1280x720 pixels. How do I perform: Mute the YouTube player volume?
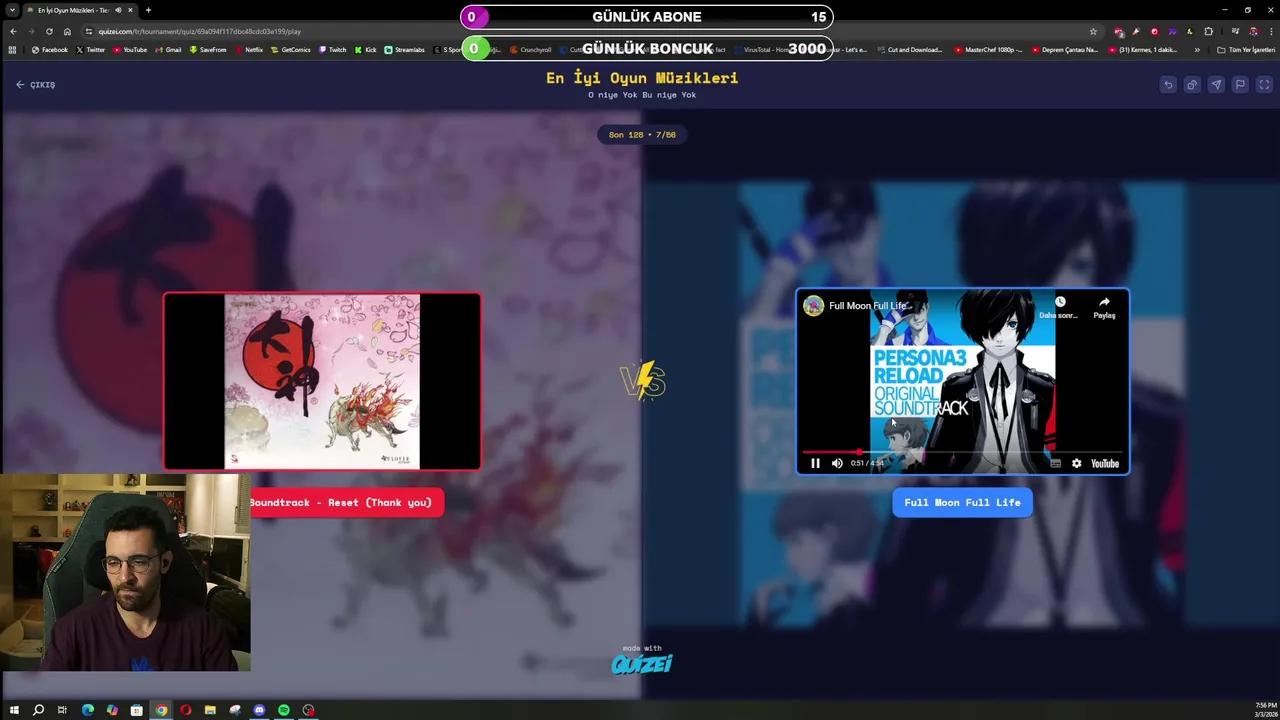coord(837,463)
